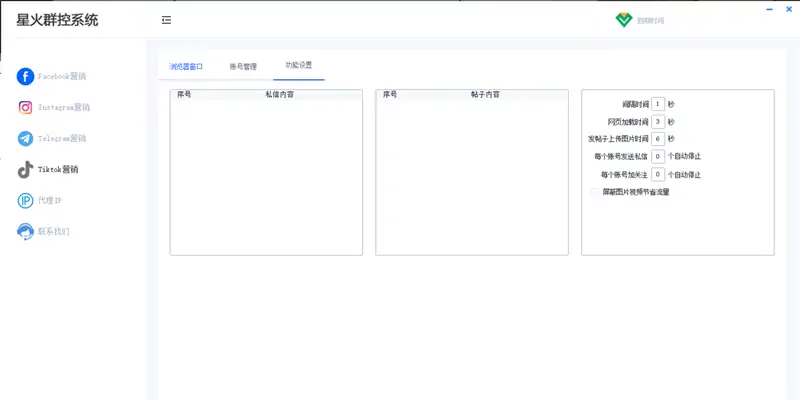Click the 每个账号发送私信 count field

coord(658,156)
